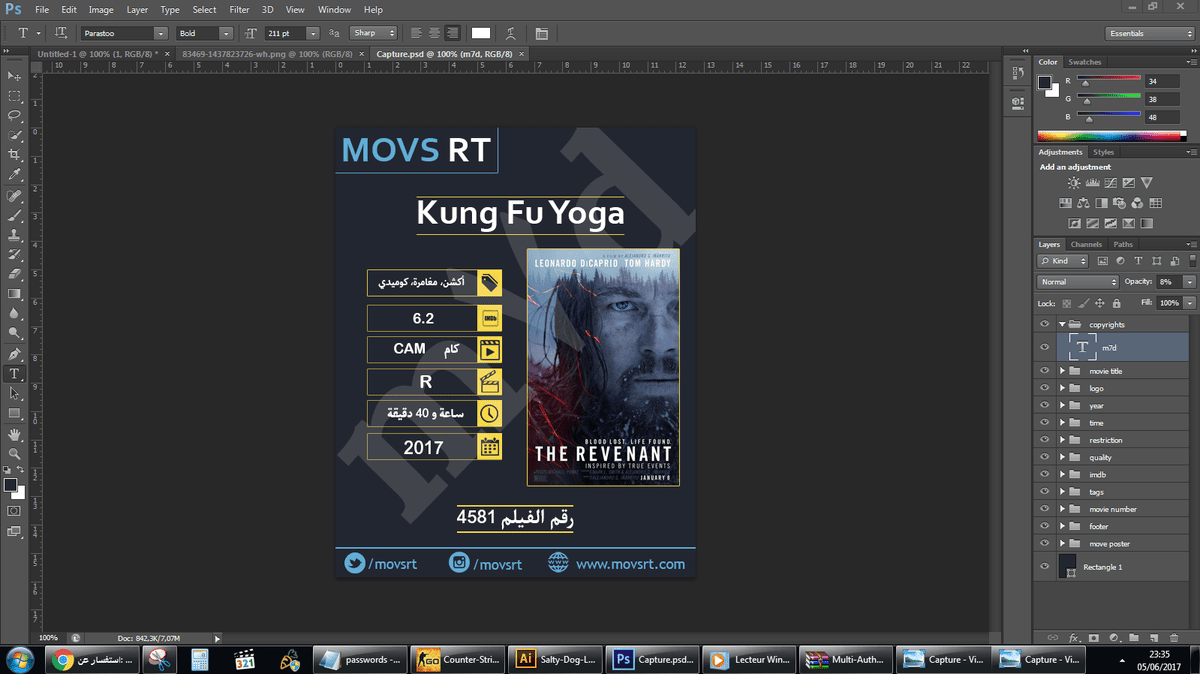Viewport: 1200px width, 674px height.
Task: Click the Delete layer trash icon
Action: tap(1172, 637)
